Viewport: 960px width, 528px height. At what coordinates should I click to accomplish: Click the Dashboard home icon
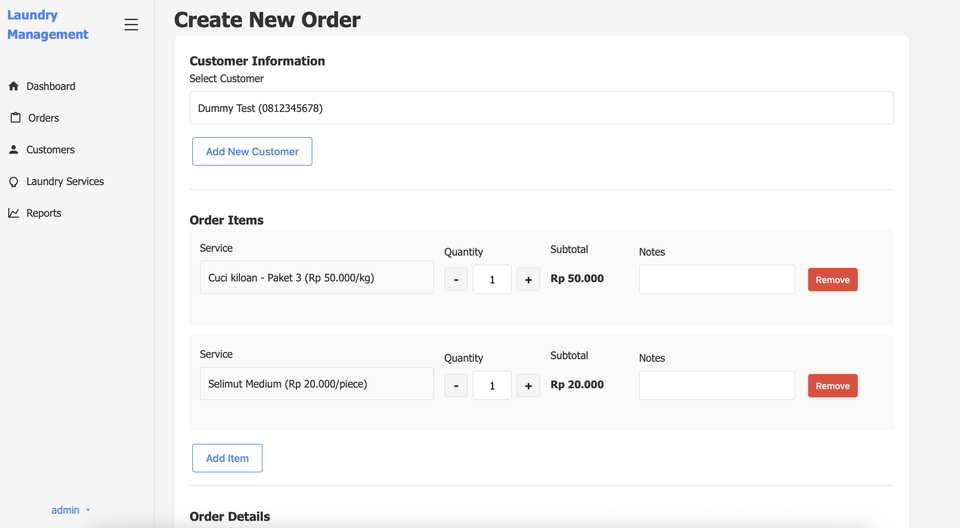click(14, 87)
